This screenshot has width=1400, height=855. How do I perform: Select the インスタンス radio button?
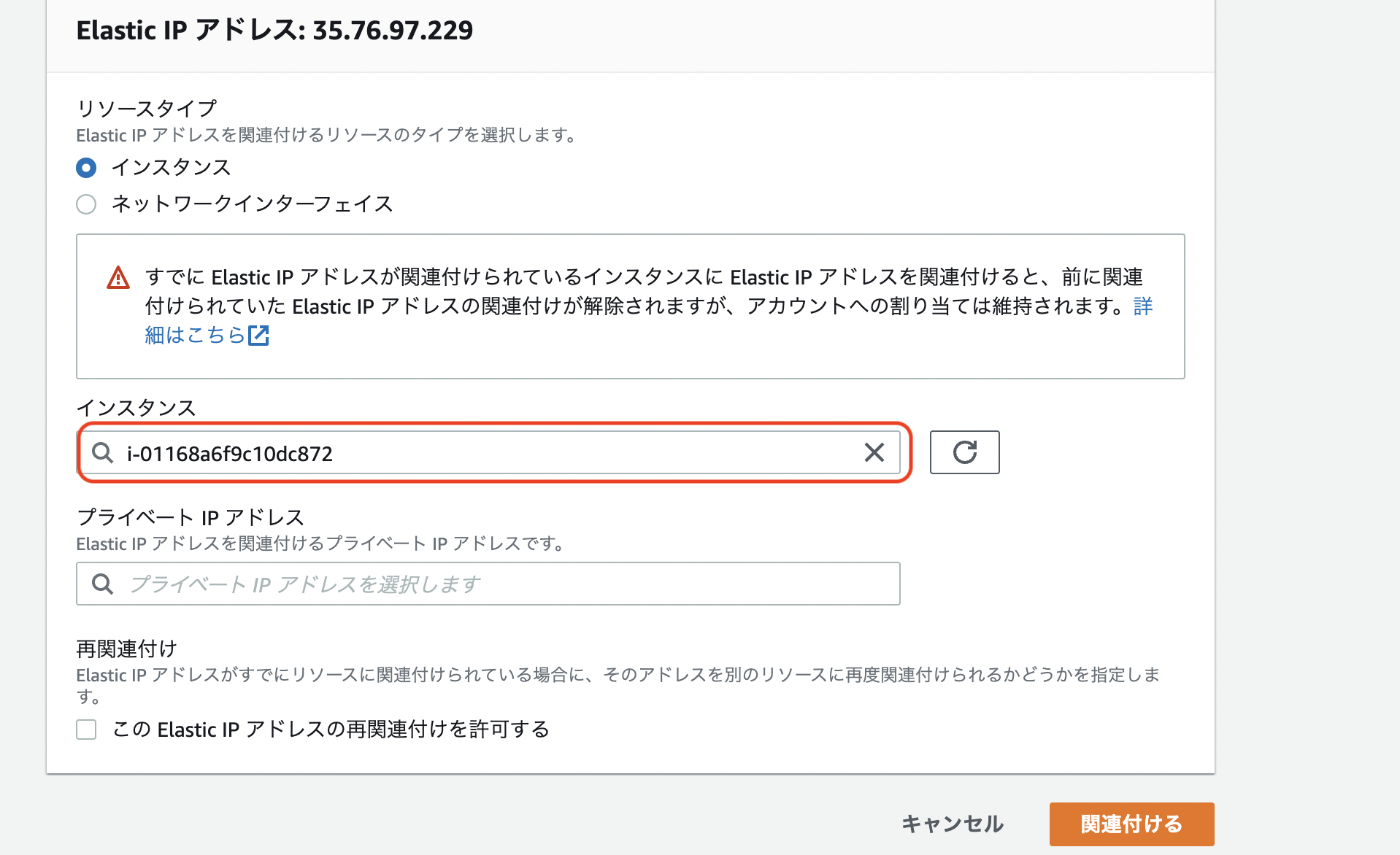pos(85,168)
